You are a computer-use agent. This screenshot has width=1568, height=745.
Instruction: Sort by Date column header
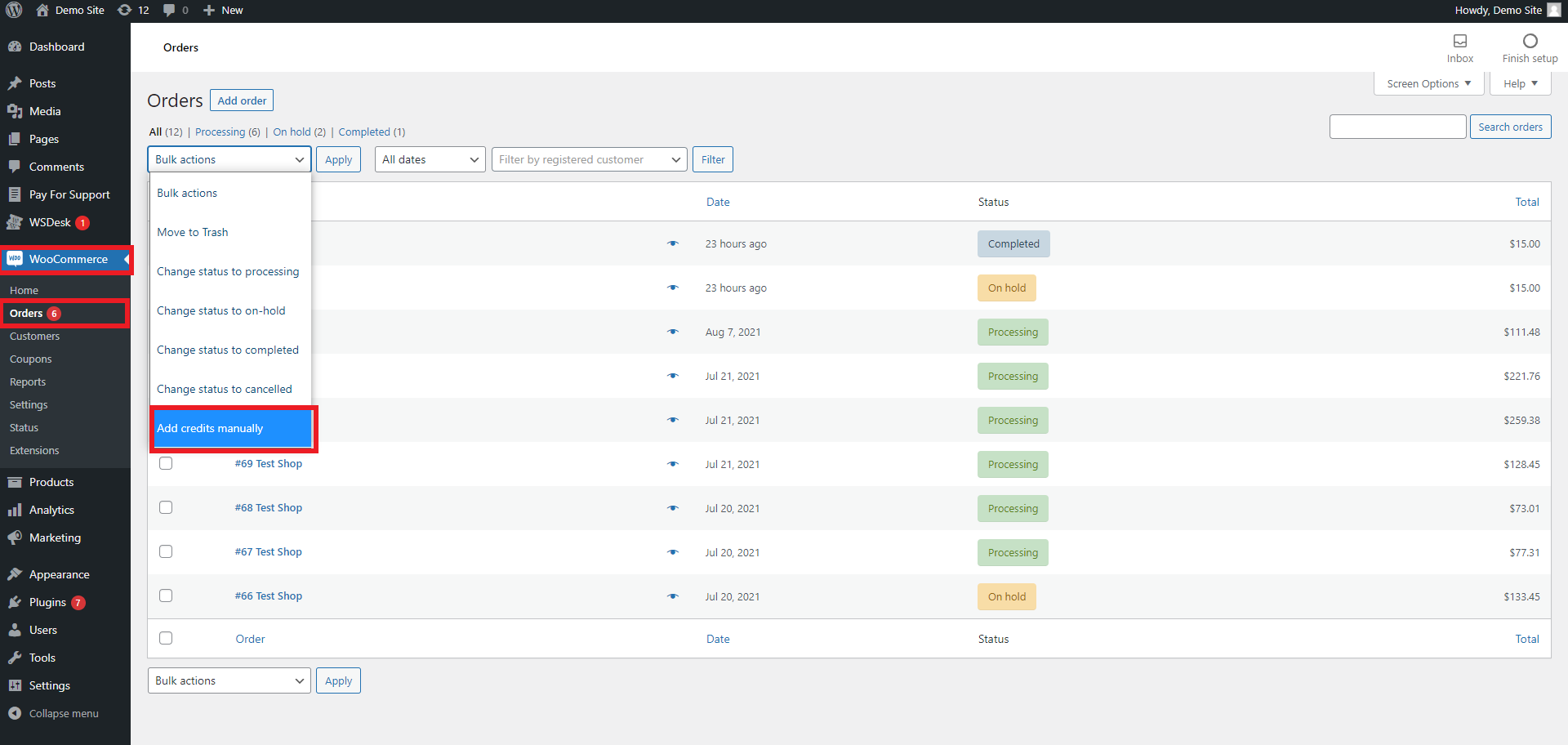(718, 202)
